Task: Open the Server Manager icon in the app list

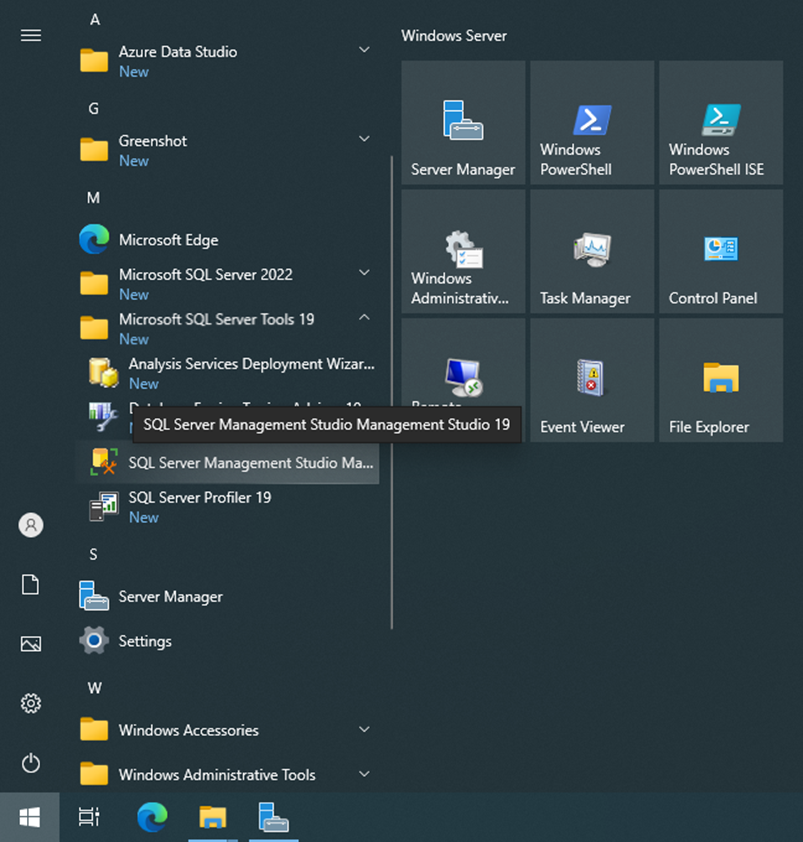Action: pos(94,596)
